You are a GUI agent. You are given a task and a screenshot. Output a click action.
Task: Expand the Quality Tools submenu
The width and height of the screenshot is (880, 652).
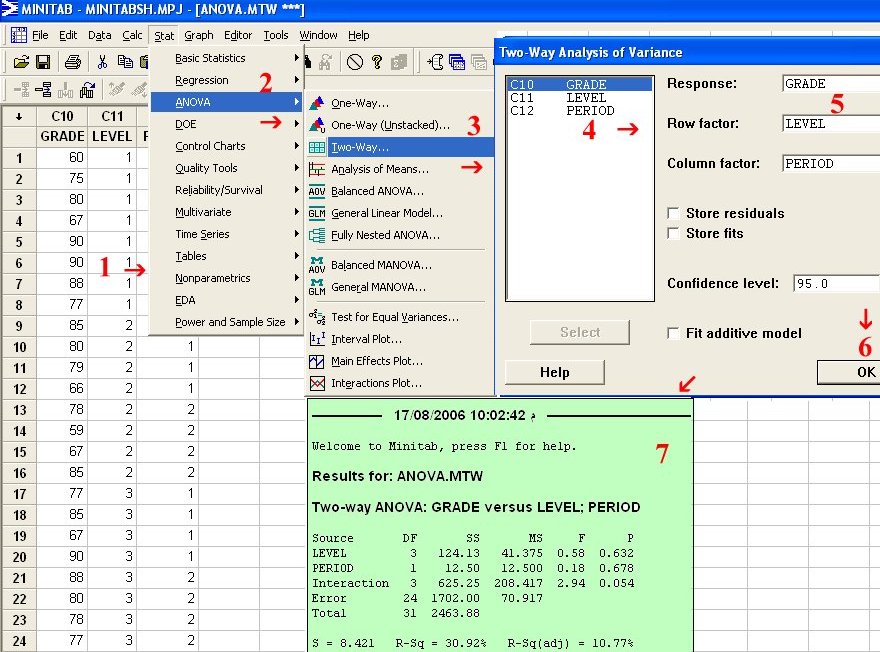(227, 168)
